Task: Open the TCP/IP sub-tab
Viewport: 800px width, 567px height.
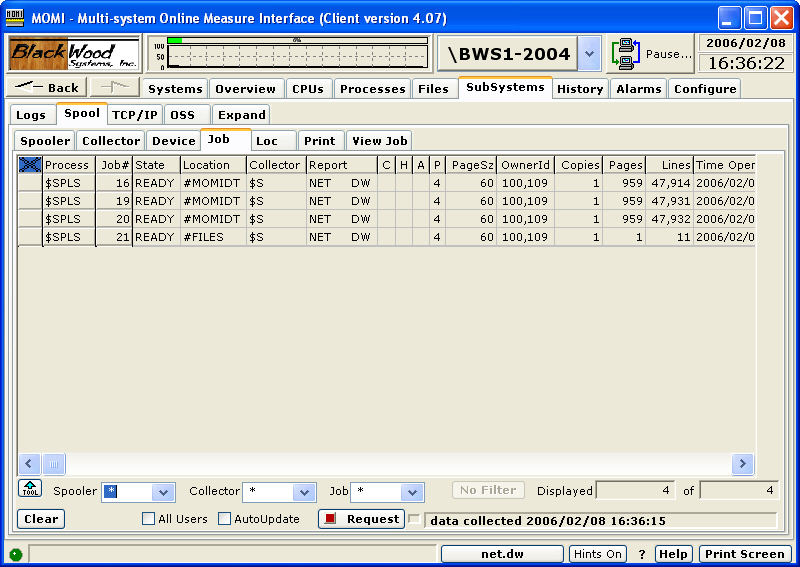Action: click(135, 115)
